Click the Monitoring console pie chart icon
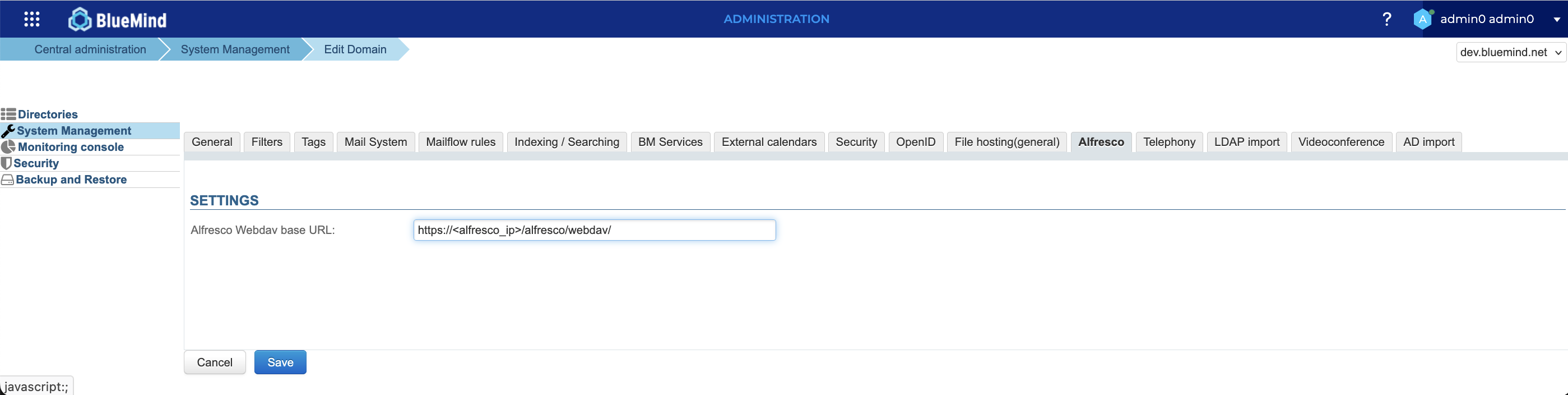1568x395 pixels. tap(8, 147)
